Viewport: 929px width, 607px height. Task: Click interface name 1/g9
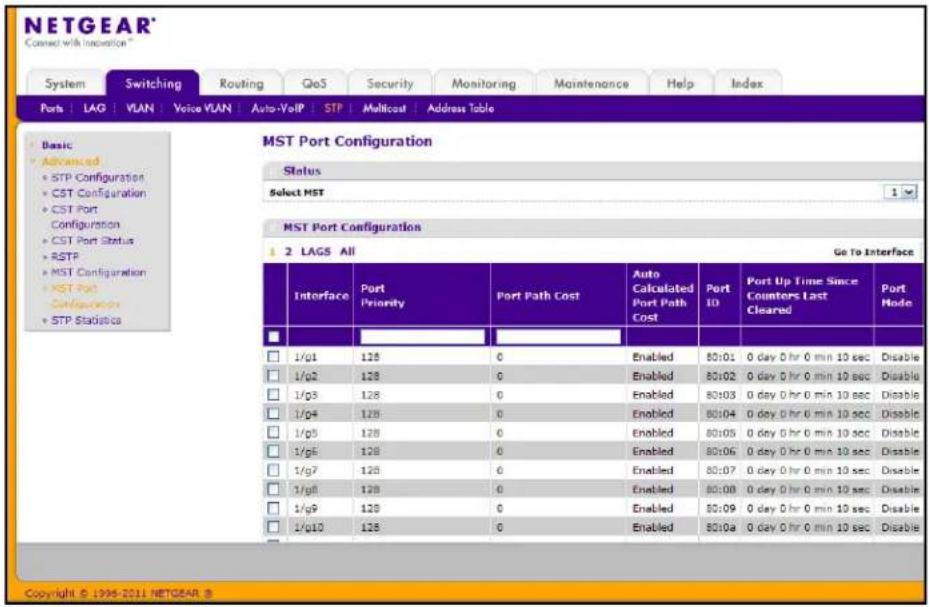306,508
